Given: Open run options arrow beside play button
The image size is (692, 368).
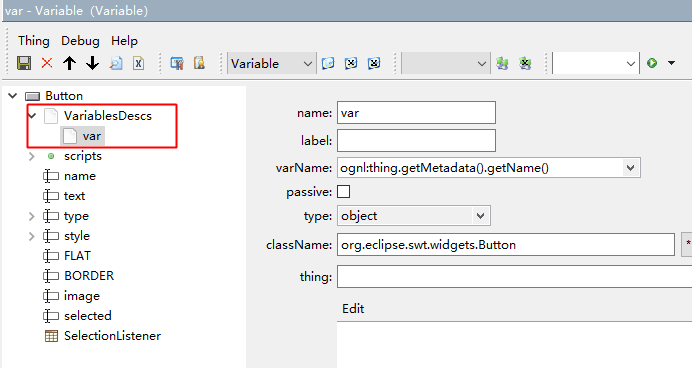Looking at the screenshot, I should (x=671, y=63).
